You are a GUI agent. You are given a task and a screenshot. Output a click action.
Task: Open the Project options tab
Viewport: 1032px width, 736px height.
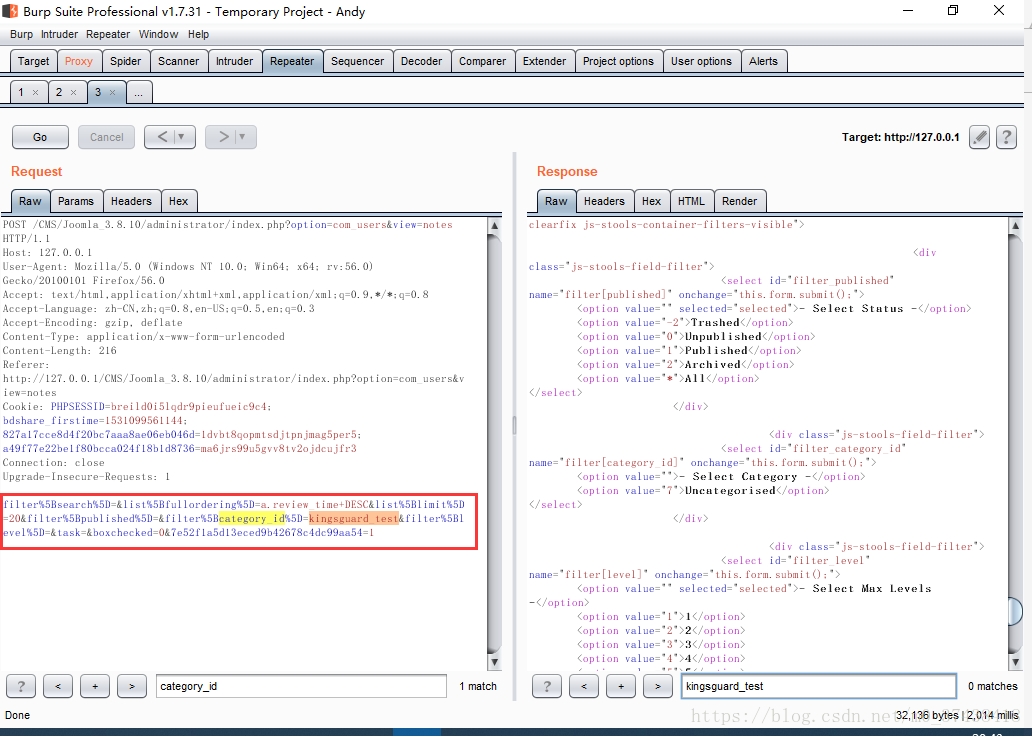coord(618,61)
